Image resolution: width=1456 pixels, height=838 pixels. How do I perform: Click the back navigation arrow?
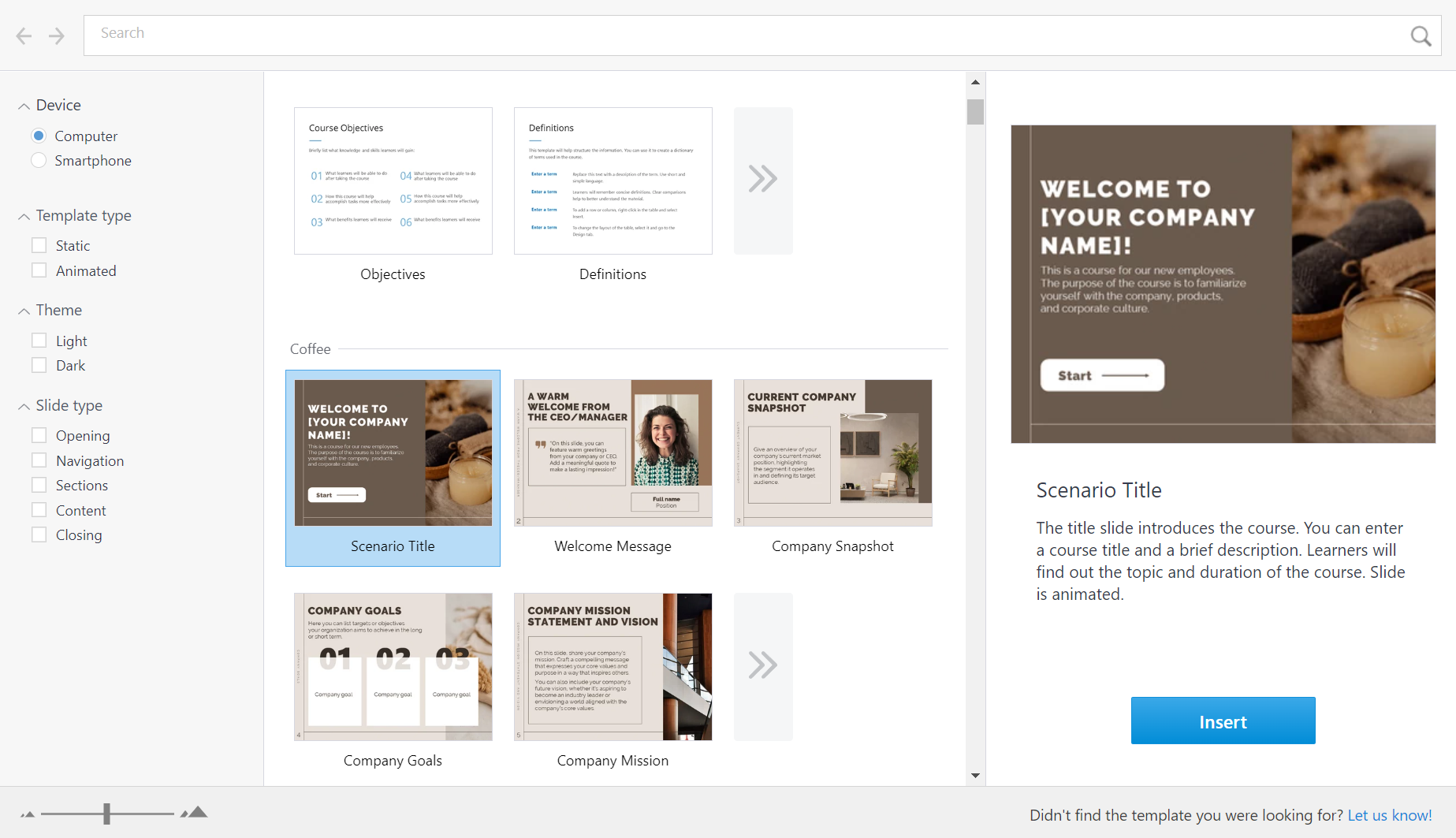23,35
